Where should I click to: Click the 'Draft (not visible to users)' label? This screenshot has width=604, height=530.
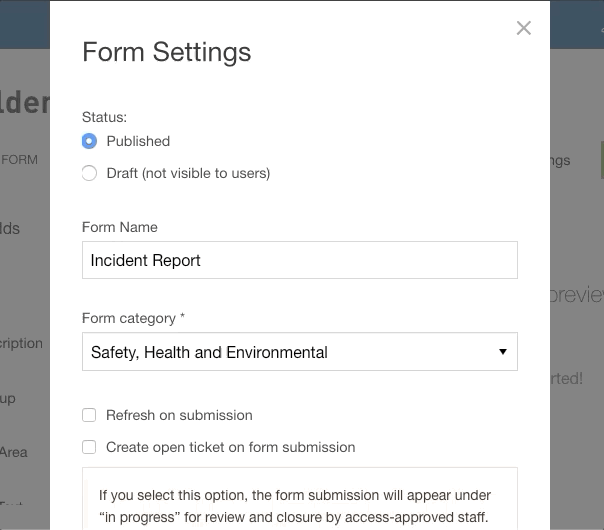pos(188,173)
